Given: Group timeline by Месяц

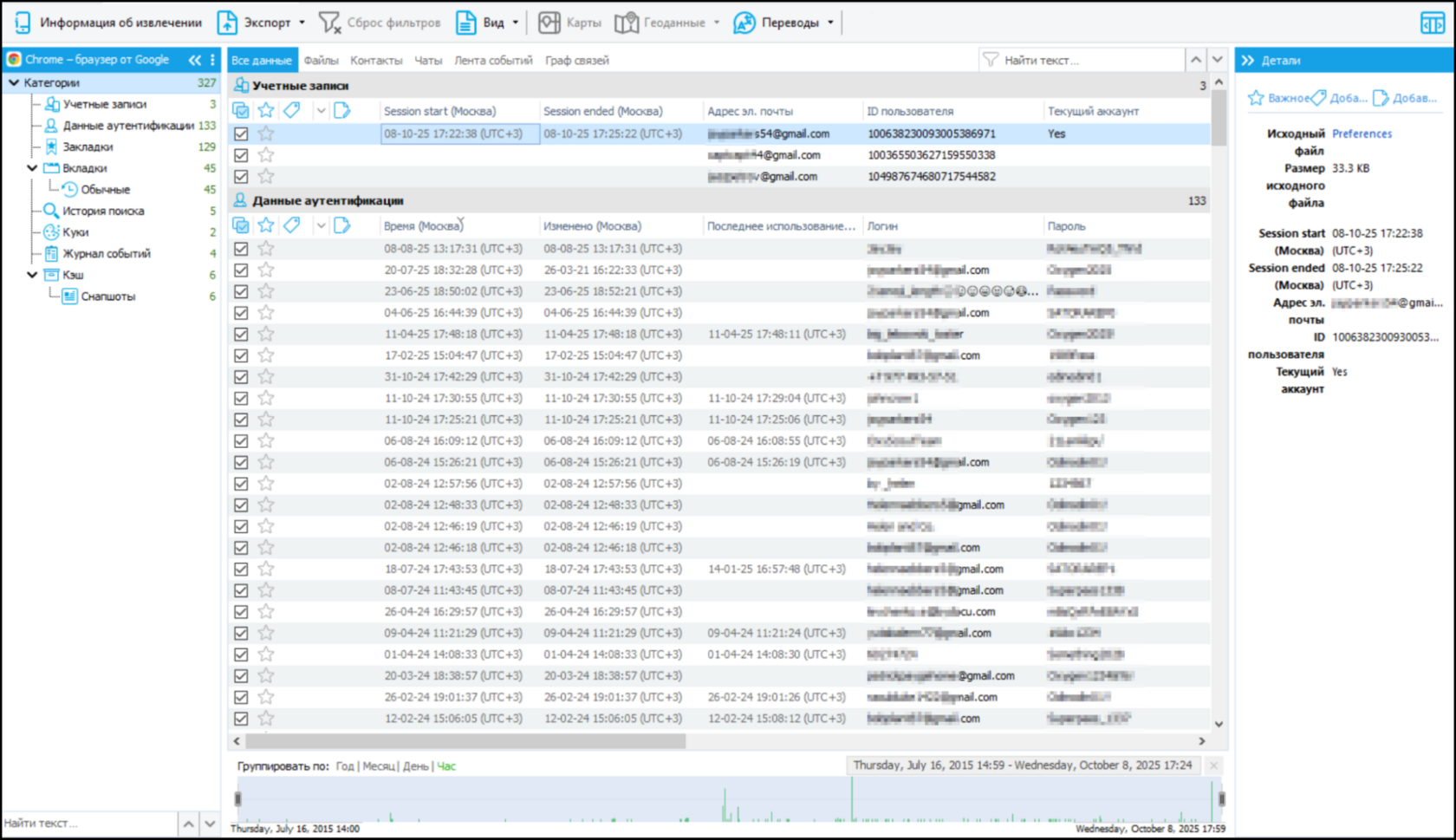Looking at the screenshot, I should pos(378,766).
